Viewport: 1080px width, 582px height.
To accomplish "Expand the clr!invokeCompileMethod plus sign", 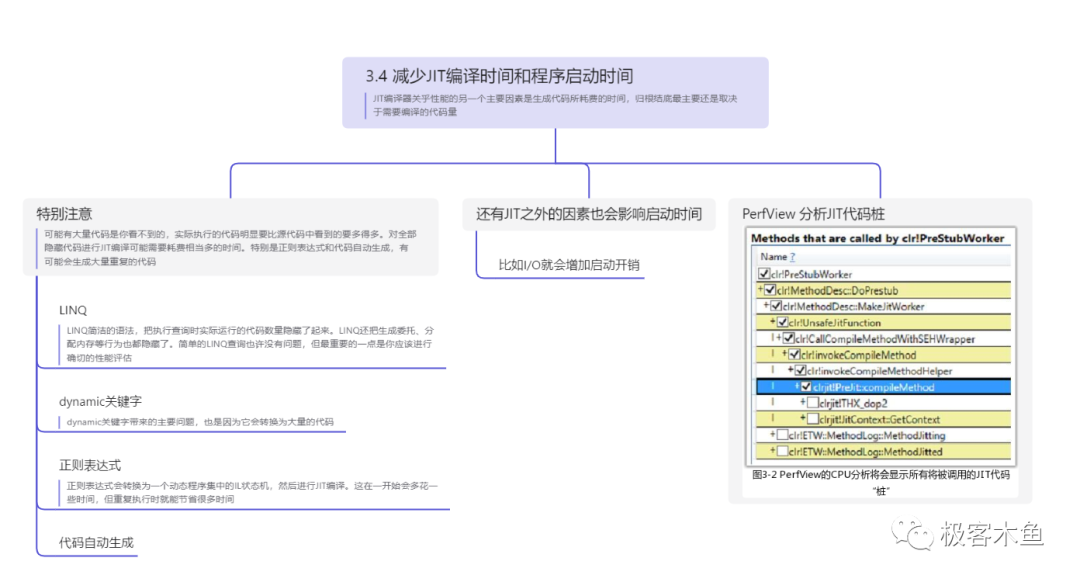I will coord(785,353).
